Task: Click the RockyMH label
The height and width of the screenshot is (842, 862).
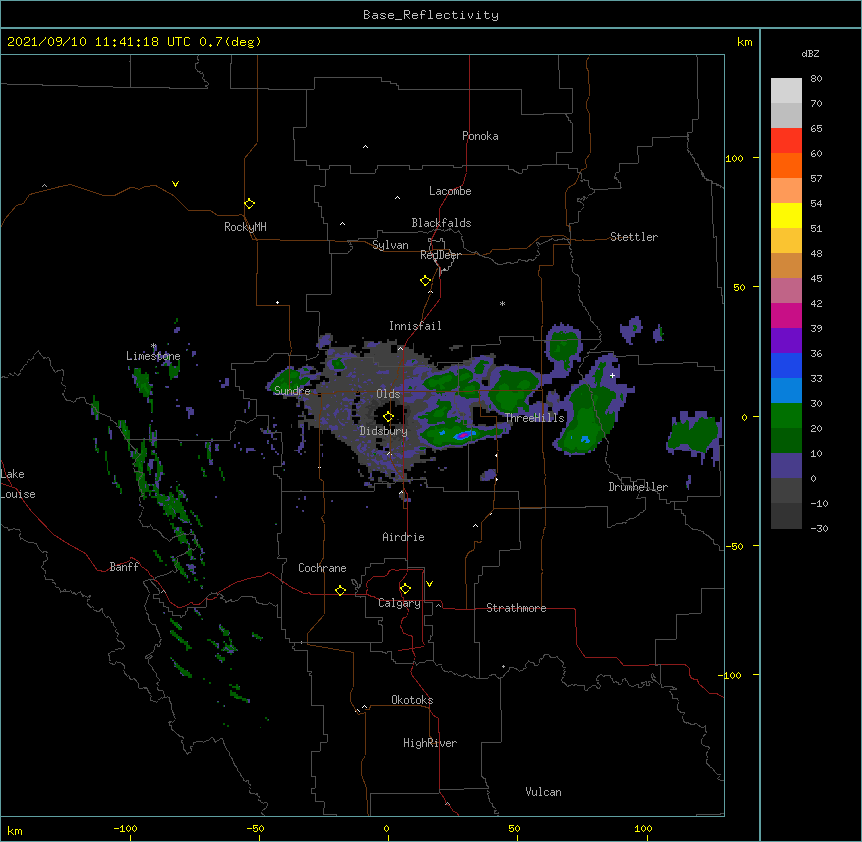Action: (x=245, y=227)
